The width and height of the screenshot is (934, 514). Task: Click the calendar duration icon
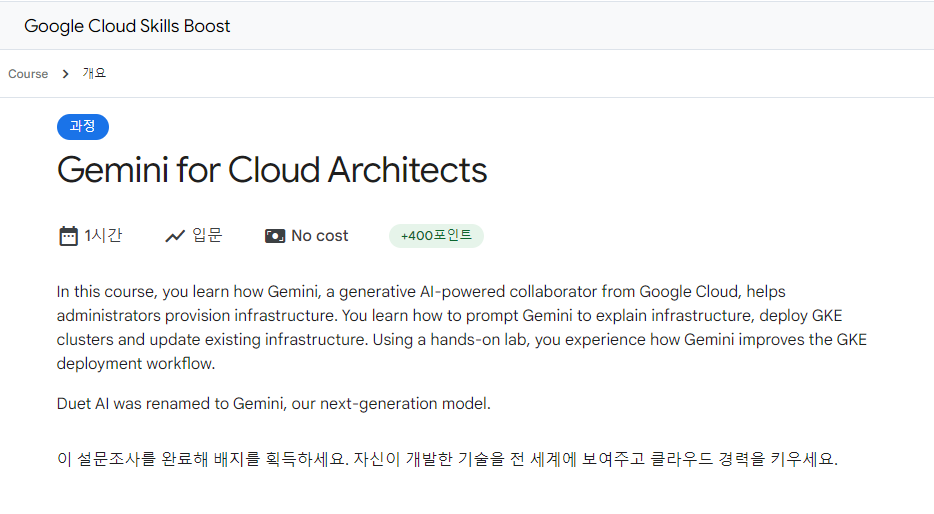pyautogui.click(x=69, y=236)
